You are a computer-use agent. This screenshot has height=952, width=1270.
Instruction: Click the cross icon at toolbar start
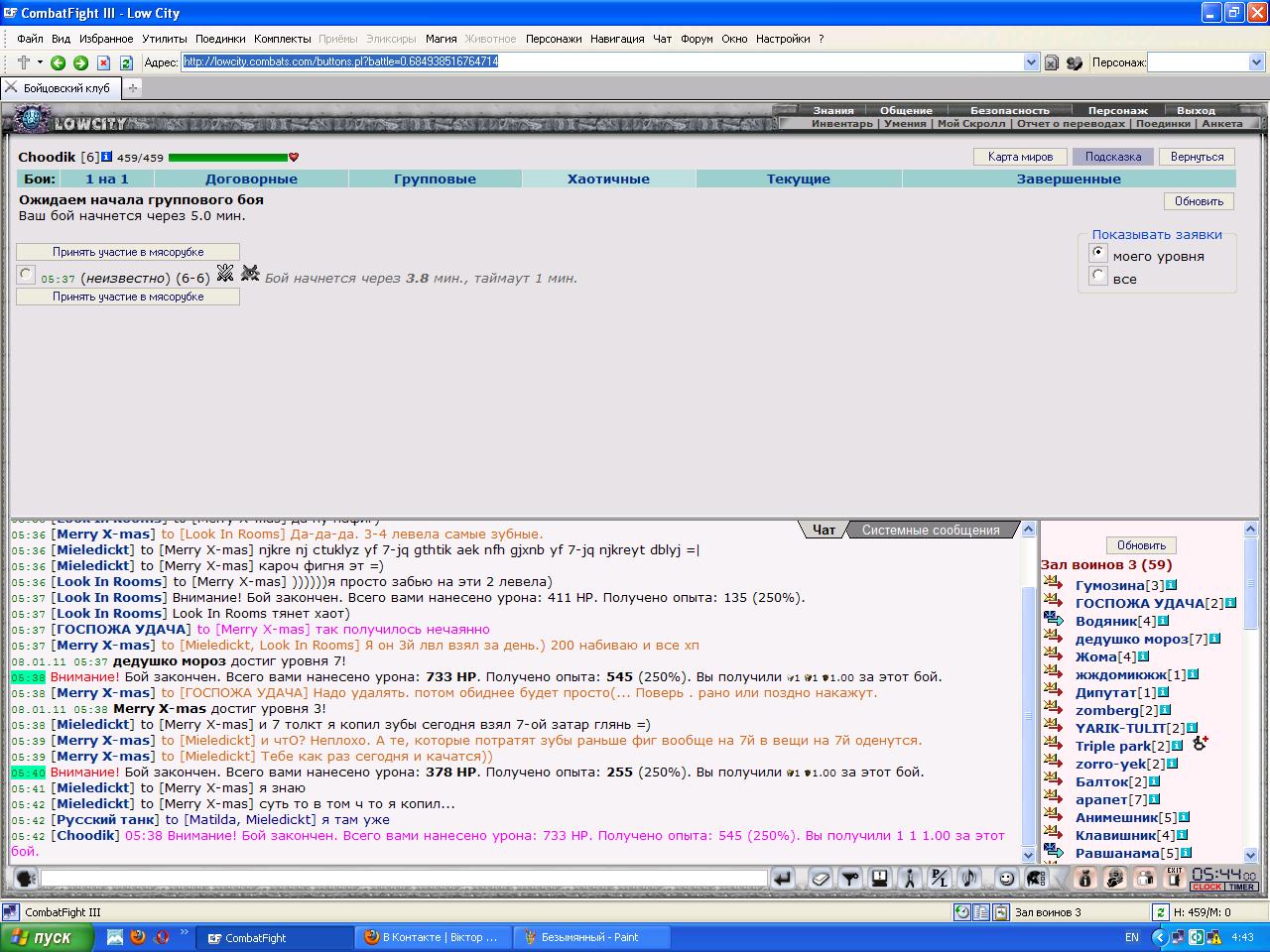23,62
